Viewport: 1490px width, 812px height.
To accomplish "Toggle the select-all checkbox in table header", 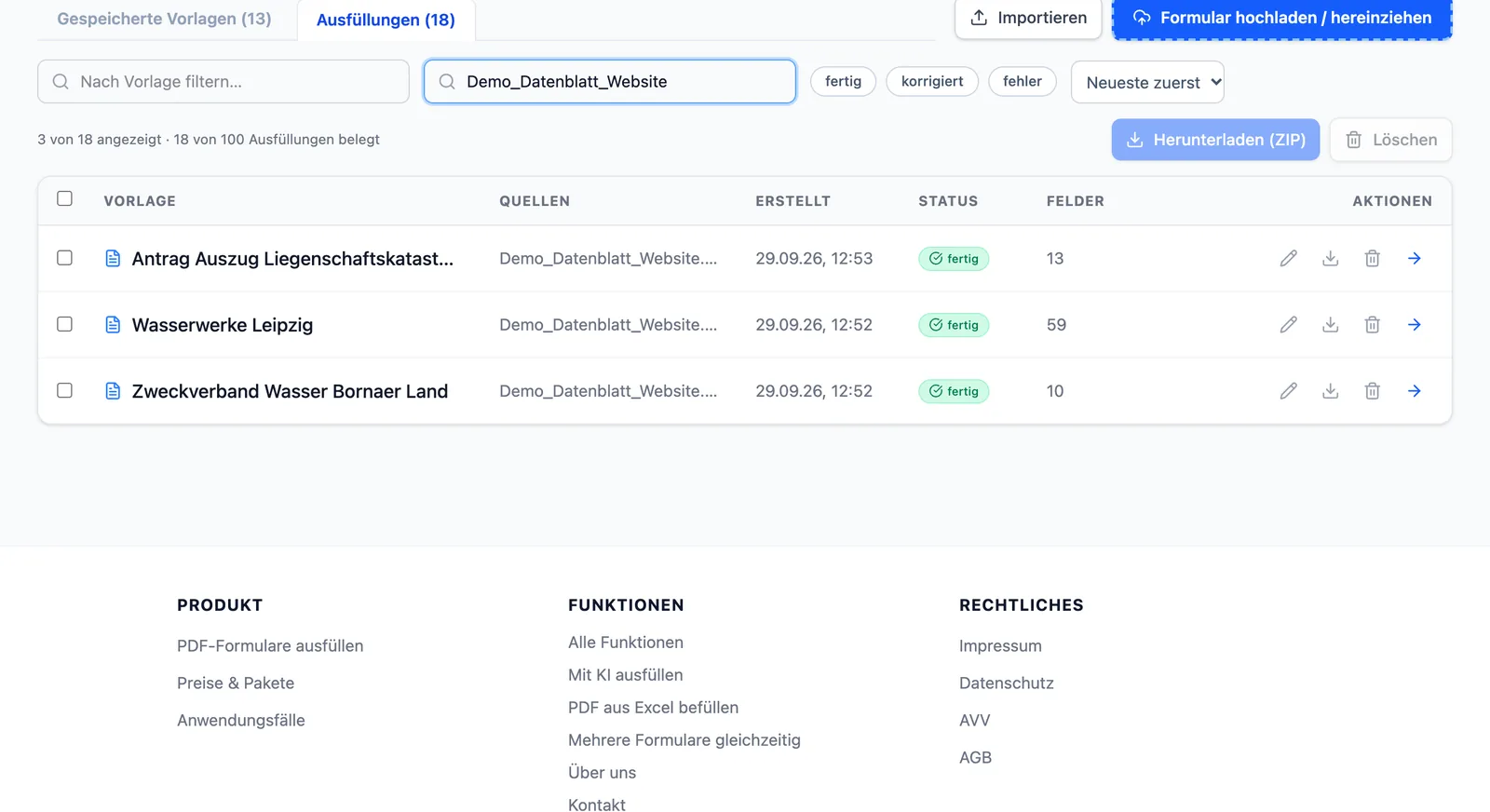I will (64, 198).
